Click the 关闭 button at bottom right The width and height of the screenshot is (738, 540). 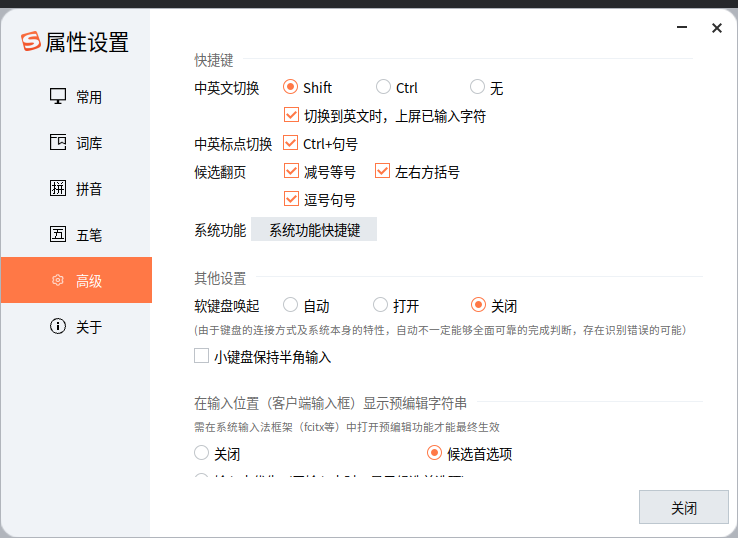tap(683, 507)
